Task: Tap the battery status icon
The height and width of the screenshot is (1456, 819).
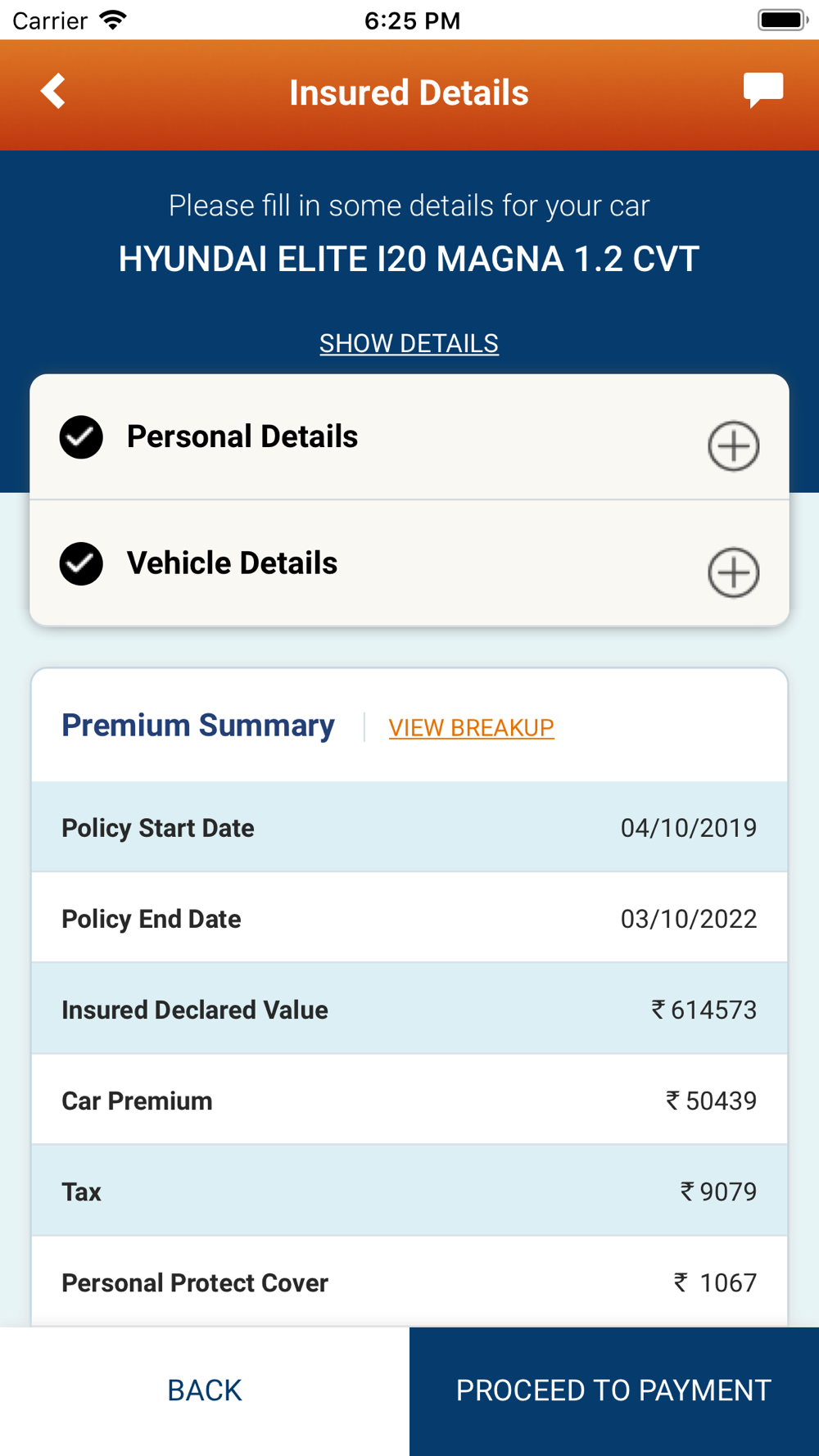Action: point(782,20)
